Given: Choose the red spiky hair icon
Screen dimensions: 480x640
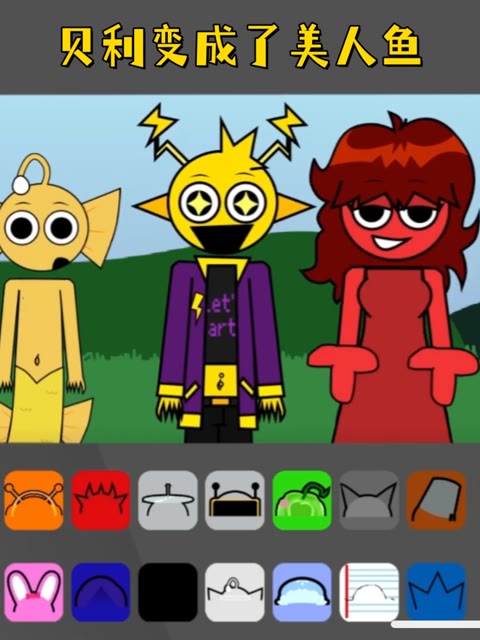Looking at the screenshot, I should click(101, 500).
